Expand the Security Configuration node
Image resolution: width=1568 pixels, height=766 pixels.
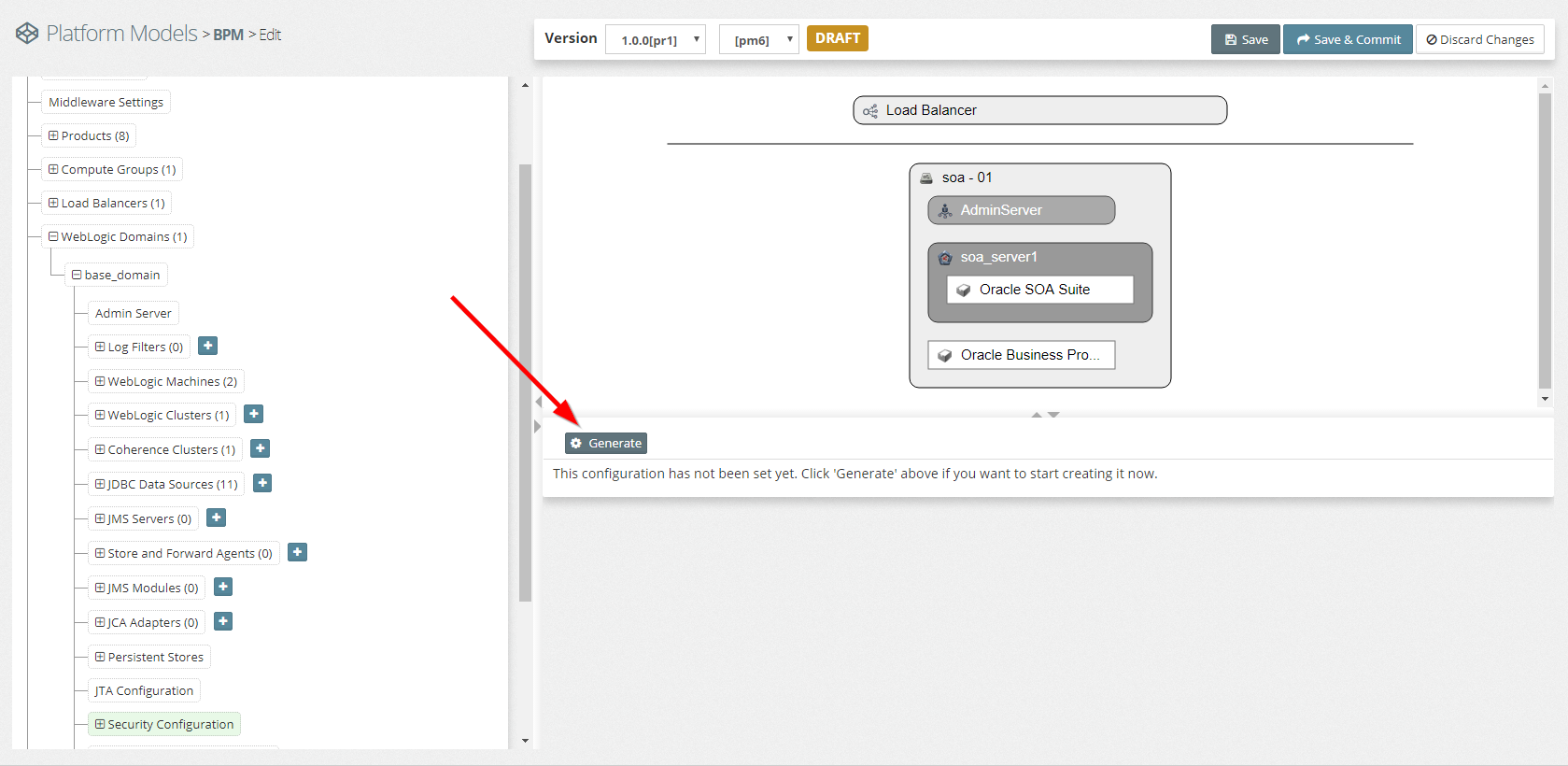click(100, 724)
